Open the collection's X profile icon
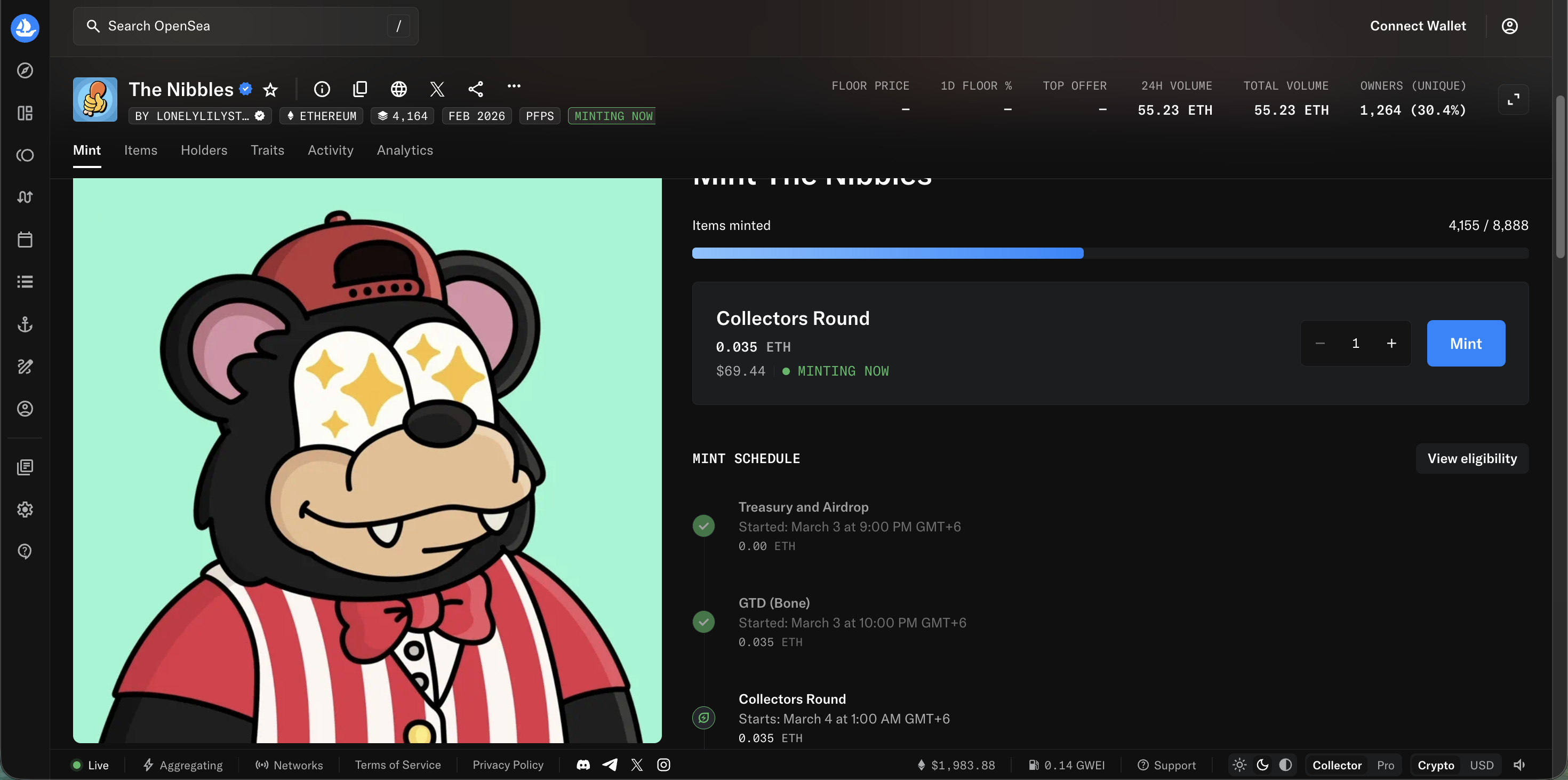Viewport: 1568px width, 780px height. pyautogui.click(x=437, y=89)
